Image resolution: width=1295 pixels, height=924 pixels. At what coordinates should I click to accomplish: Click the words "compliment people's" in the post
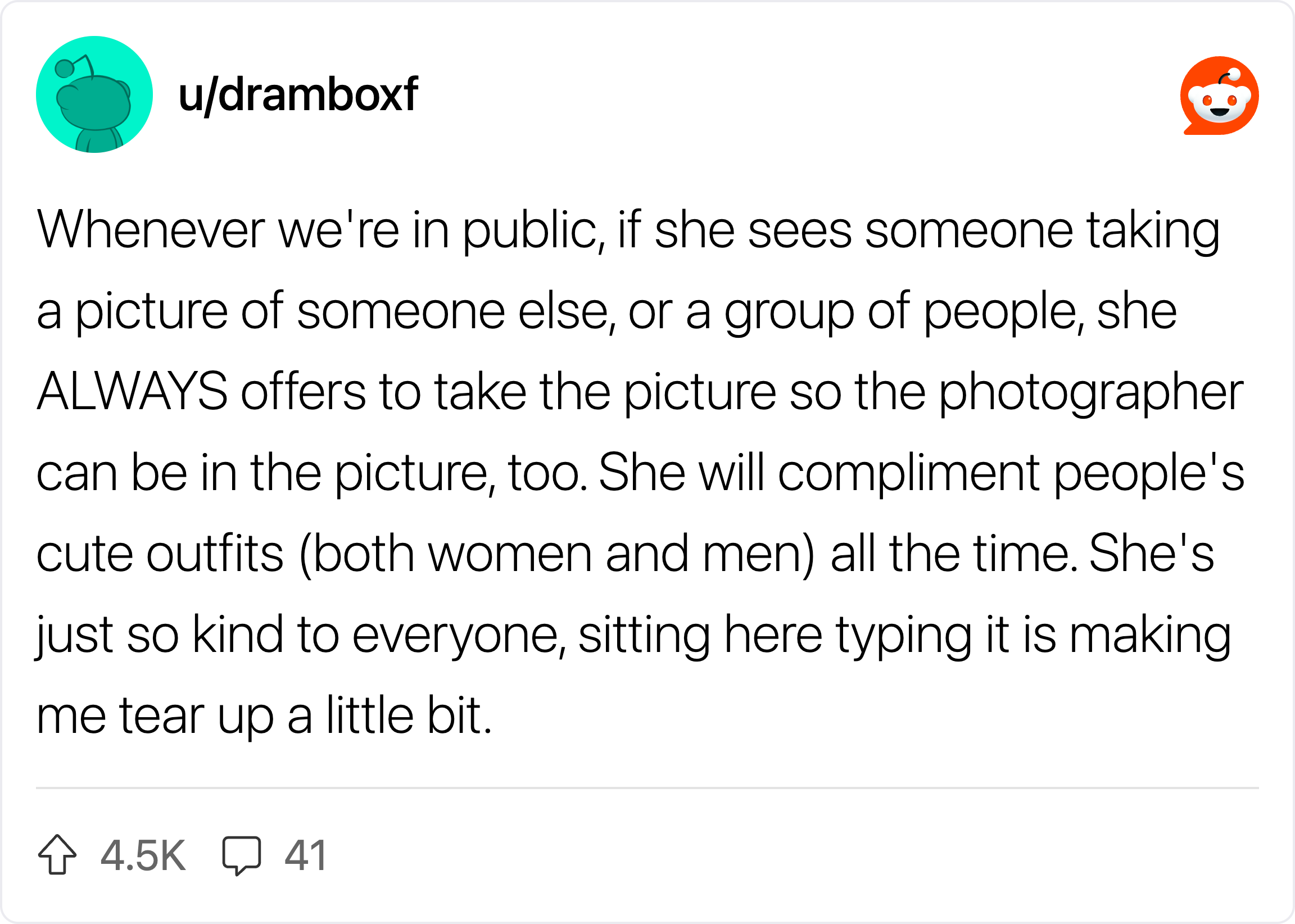[1011, 473]
